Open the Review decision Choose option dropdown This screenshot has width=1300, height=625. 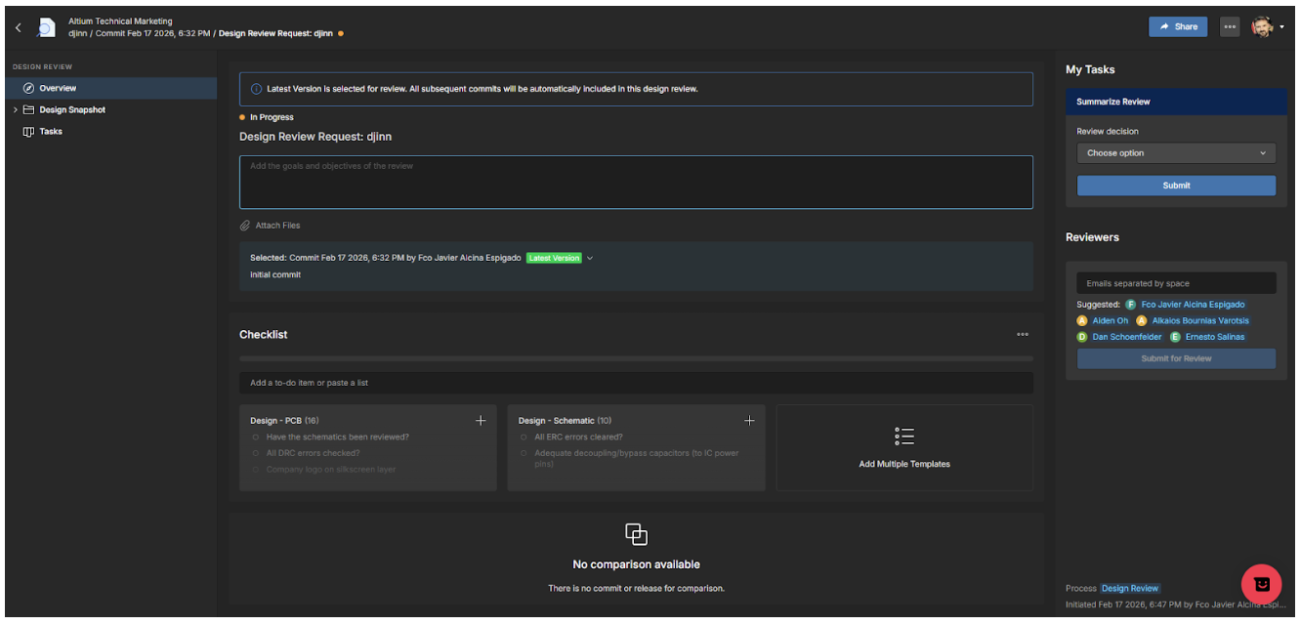pyautogui.click(x=1176, y=154)
